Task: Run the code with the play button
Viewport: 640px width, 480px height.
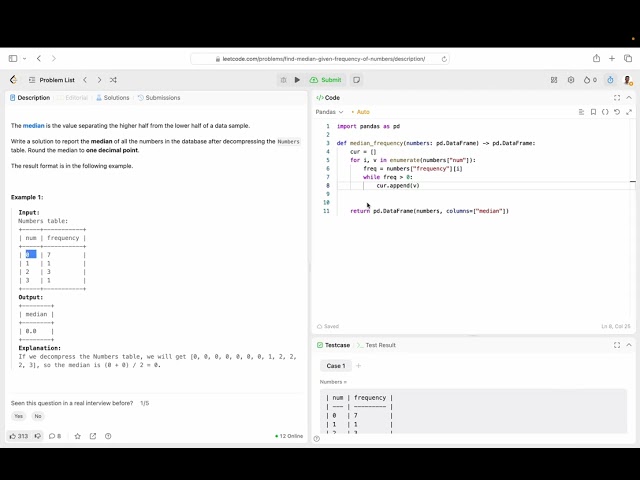Action: point(297,80)
